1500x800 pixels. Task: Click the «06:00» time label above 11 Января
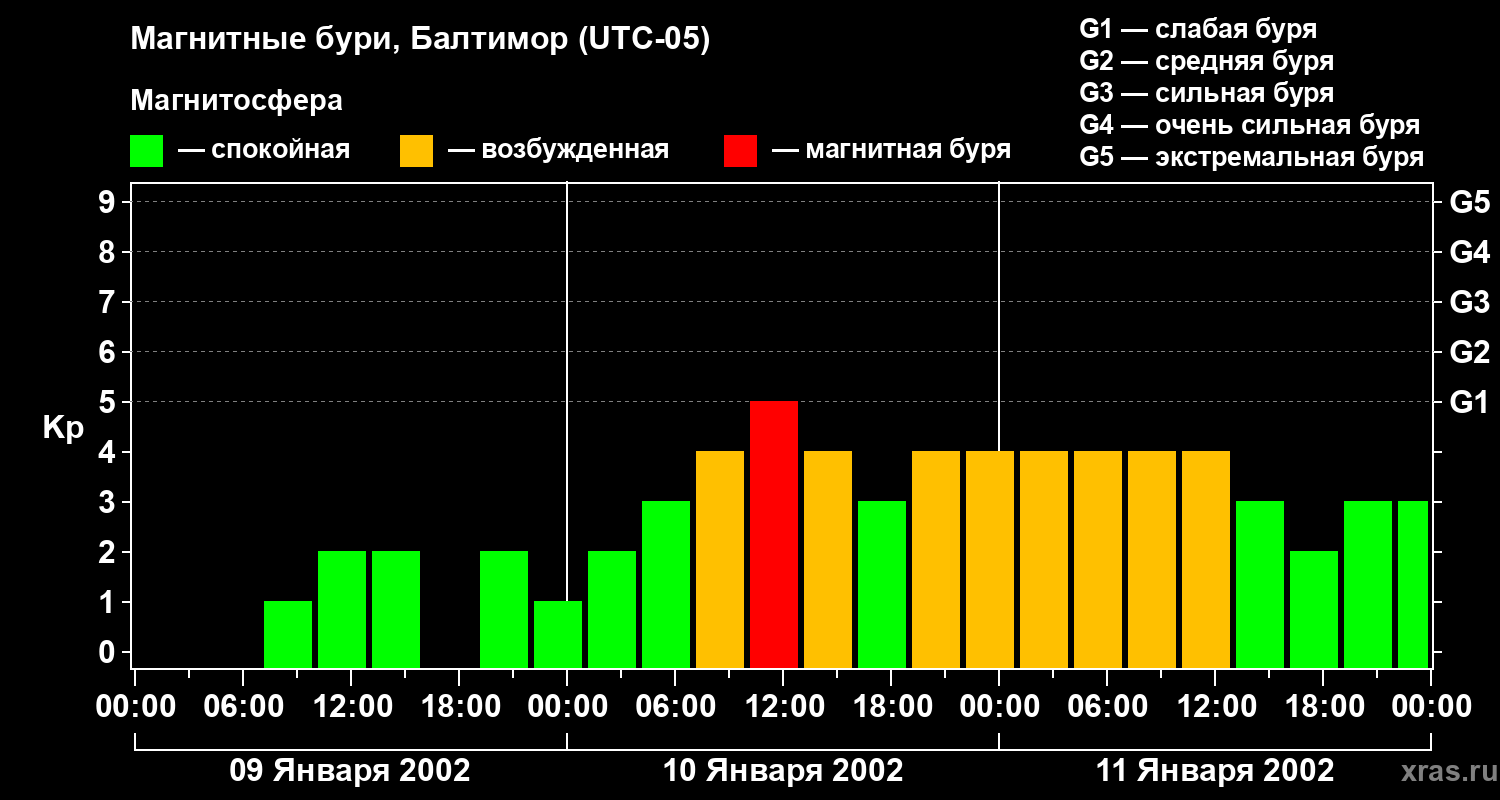1107,706
